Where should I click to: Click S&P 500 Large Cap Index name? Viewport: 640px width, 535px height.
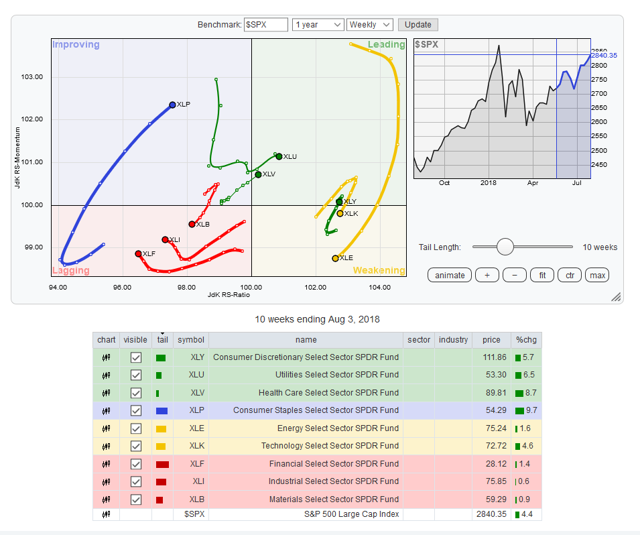click(351, 514)
